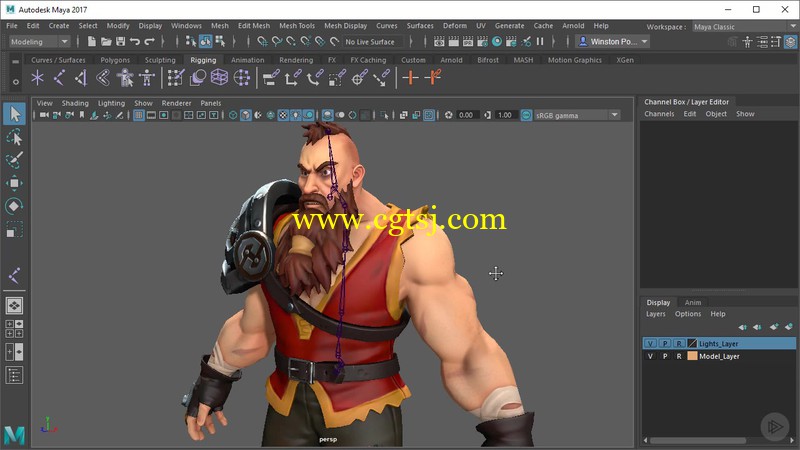The height and width of the screenshot is (450, 800).
Task: Switch to four view layout icon
Action: pyautogui.click(x=14, y=329)
